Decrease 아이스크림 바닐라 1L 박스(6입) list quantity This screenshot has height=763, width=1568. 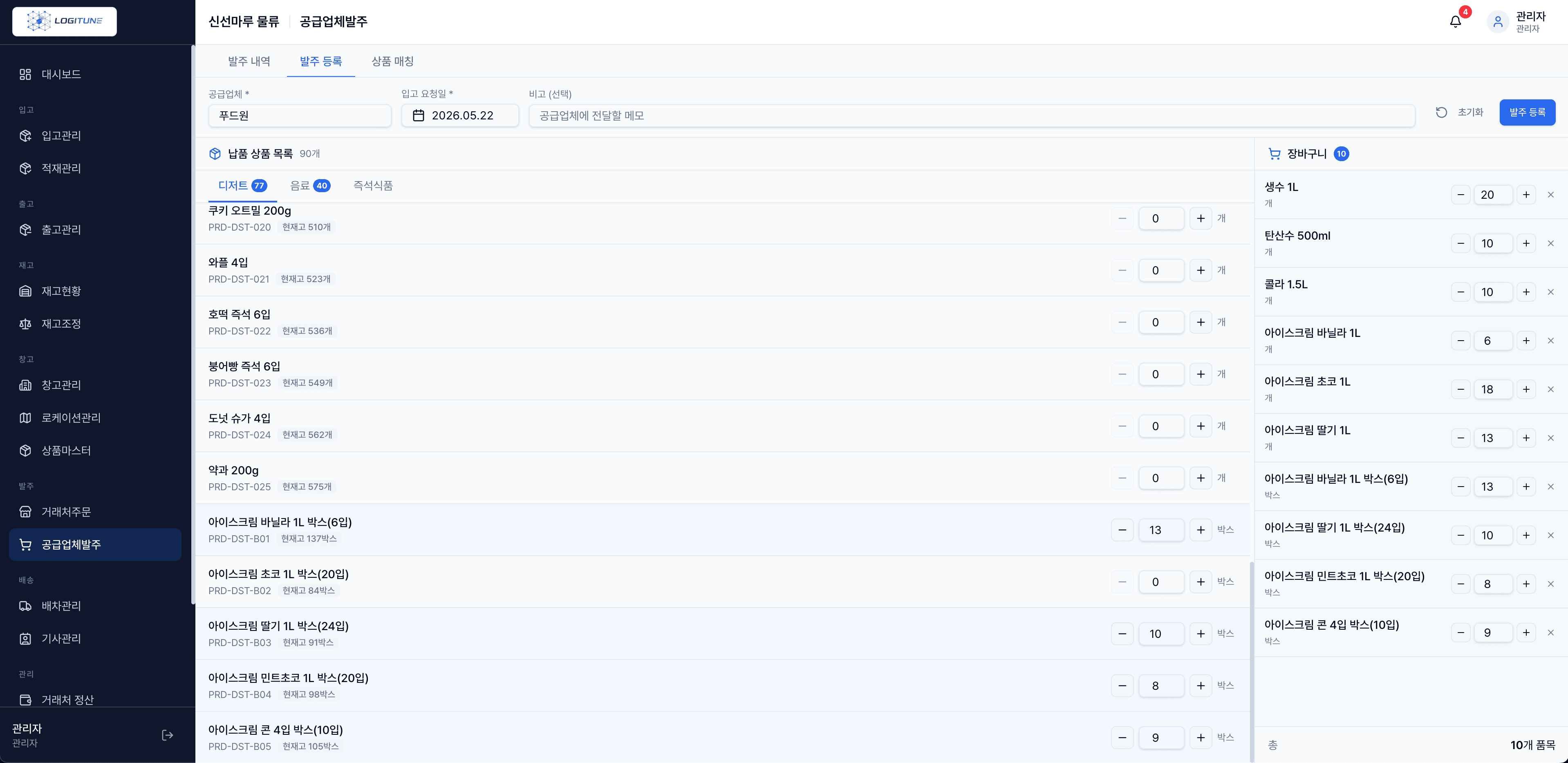[x=1122, y=530]
